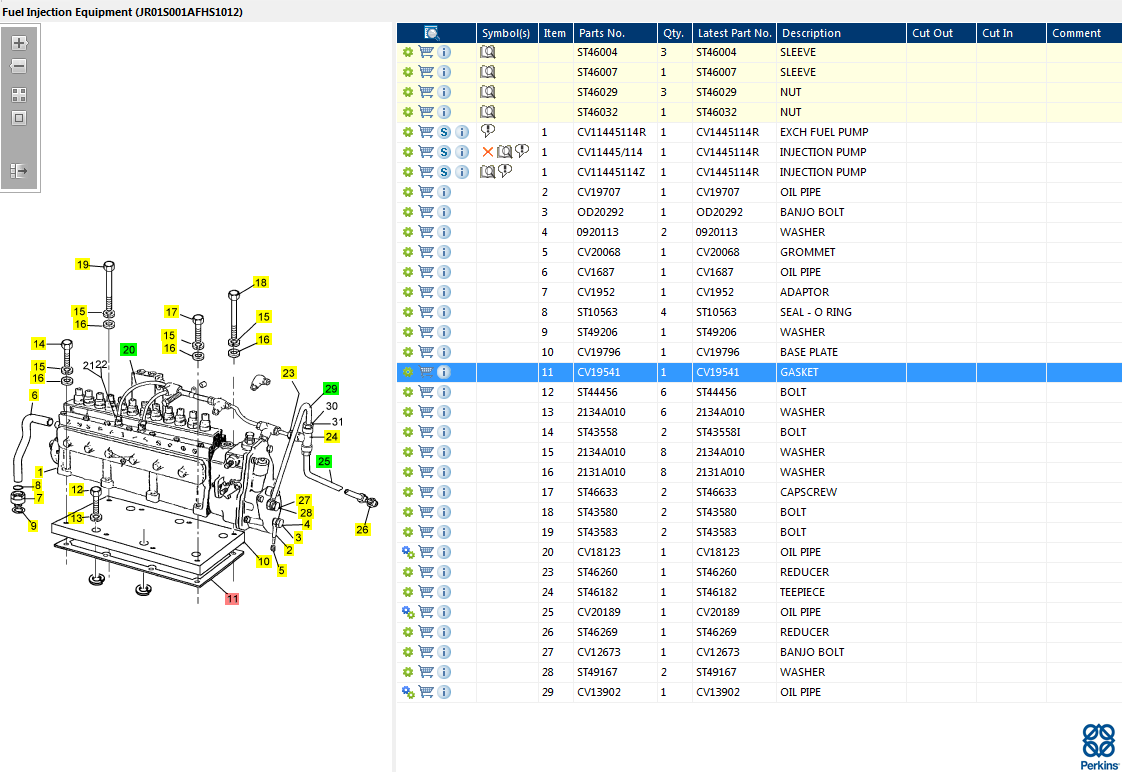Viewport: 1122px width, 772px height.
Task: Click callout 17 on the diagram
Action: point(172,312)
